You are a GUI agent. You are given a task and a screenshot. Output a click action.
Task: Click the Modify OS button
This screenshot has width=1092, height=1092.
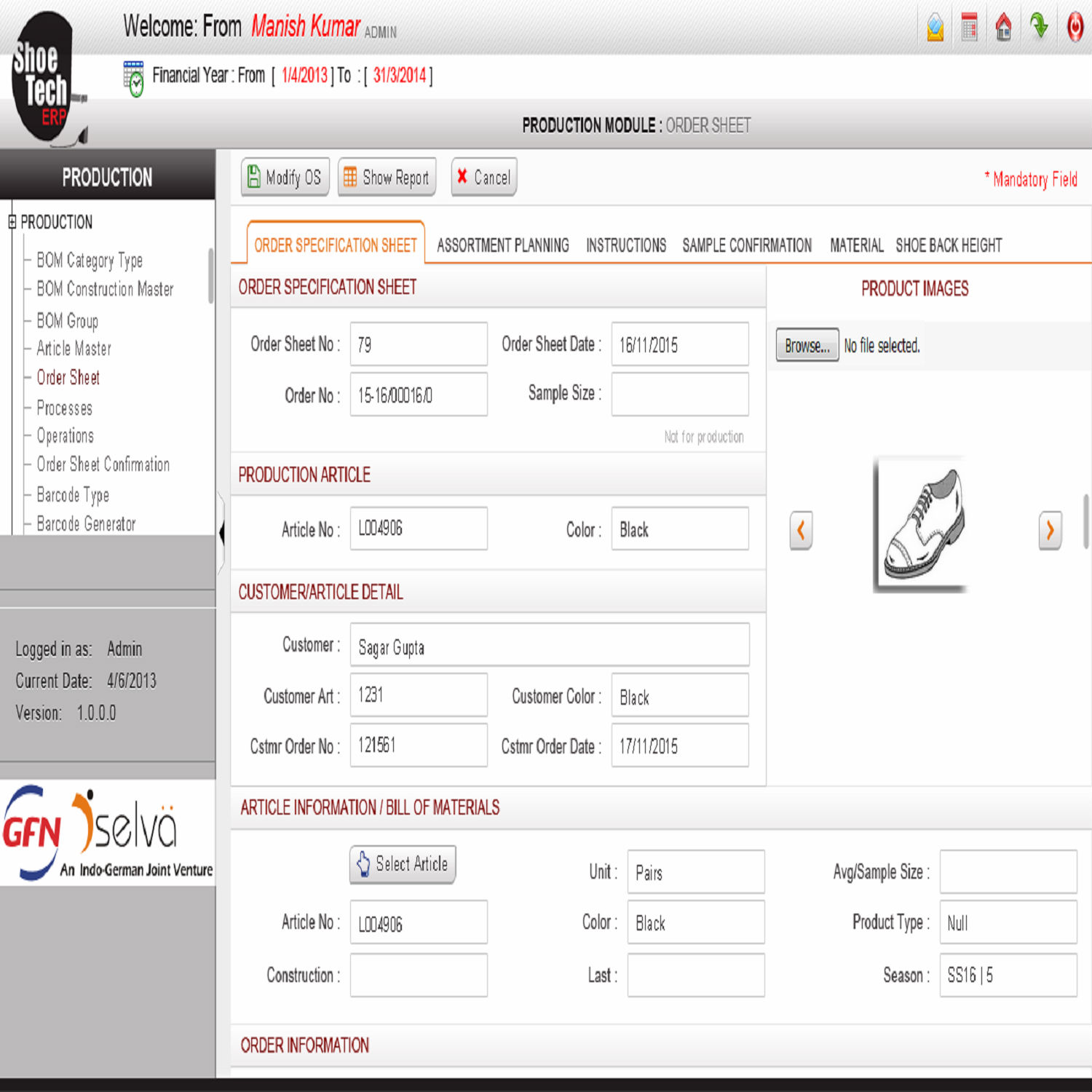285,177
